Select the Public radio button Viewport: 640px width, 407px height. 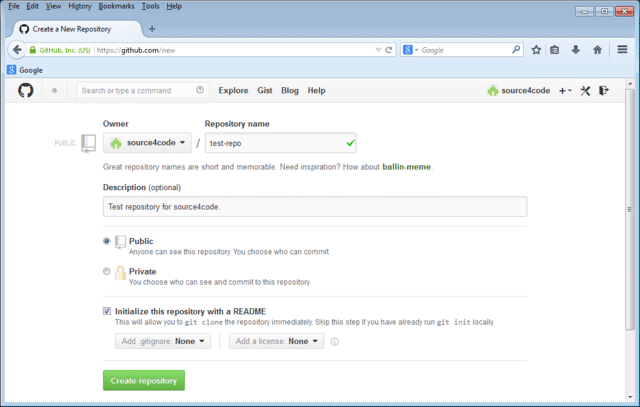click(x=107, y=241)
